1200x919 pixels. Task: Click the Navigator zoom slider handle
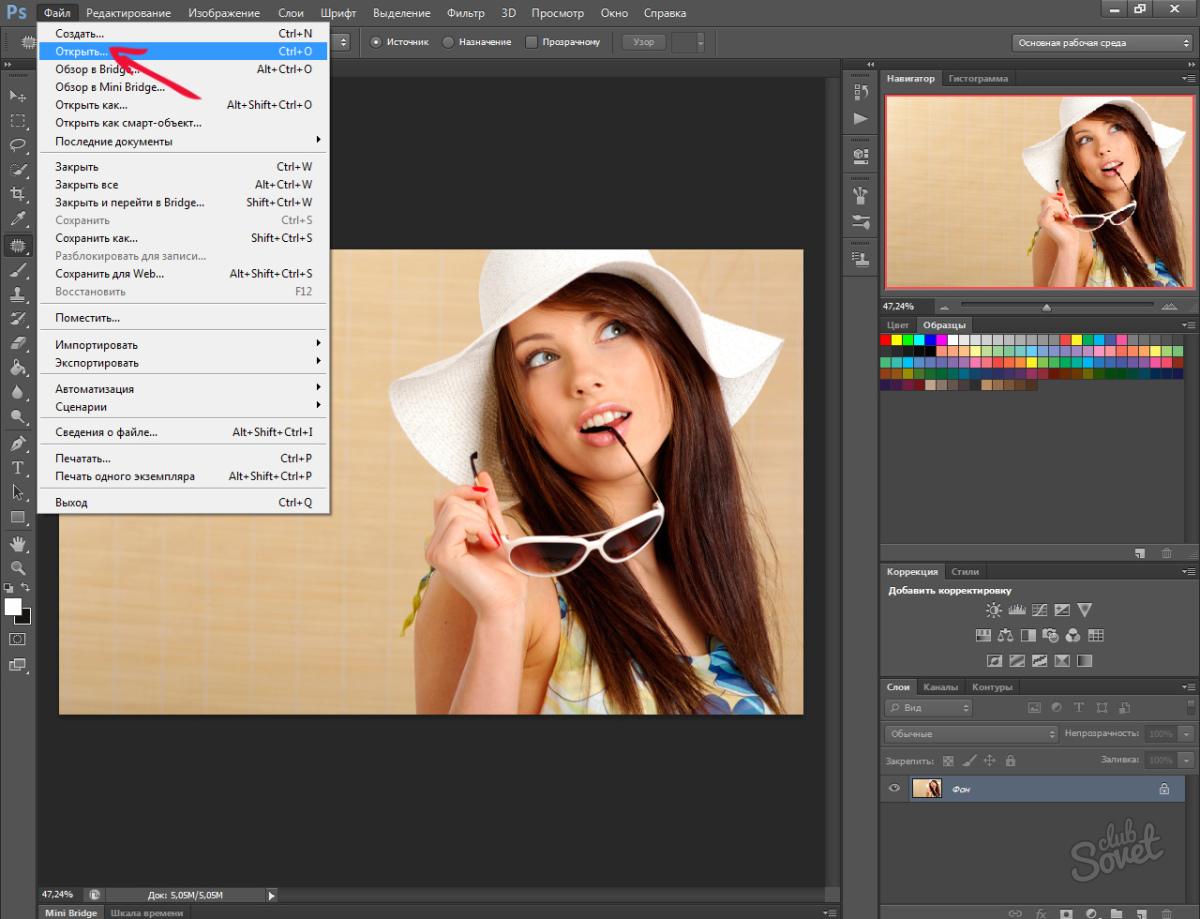click(x=1046, y=306)
